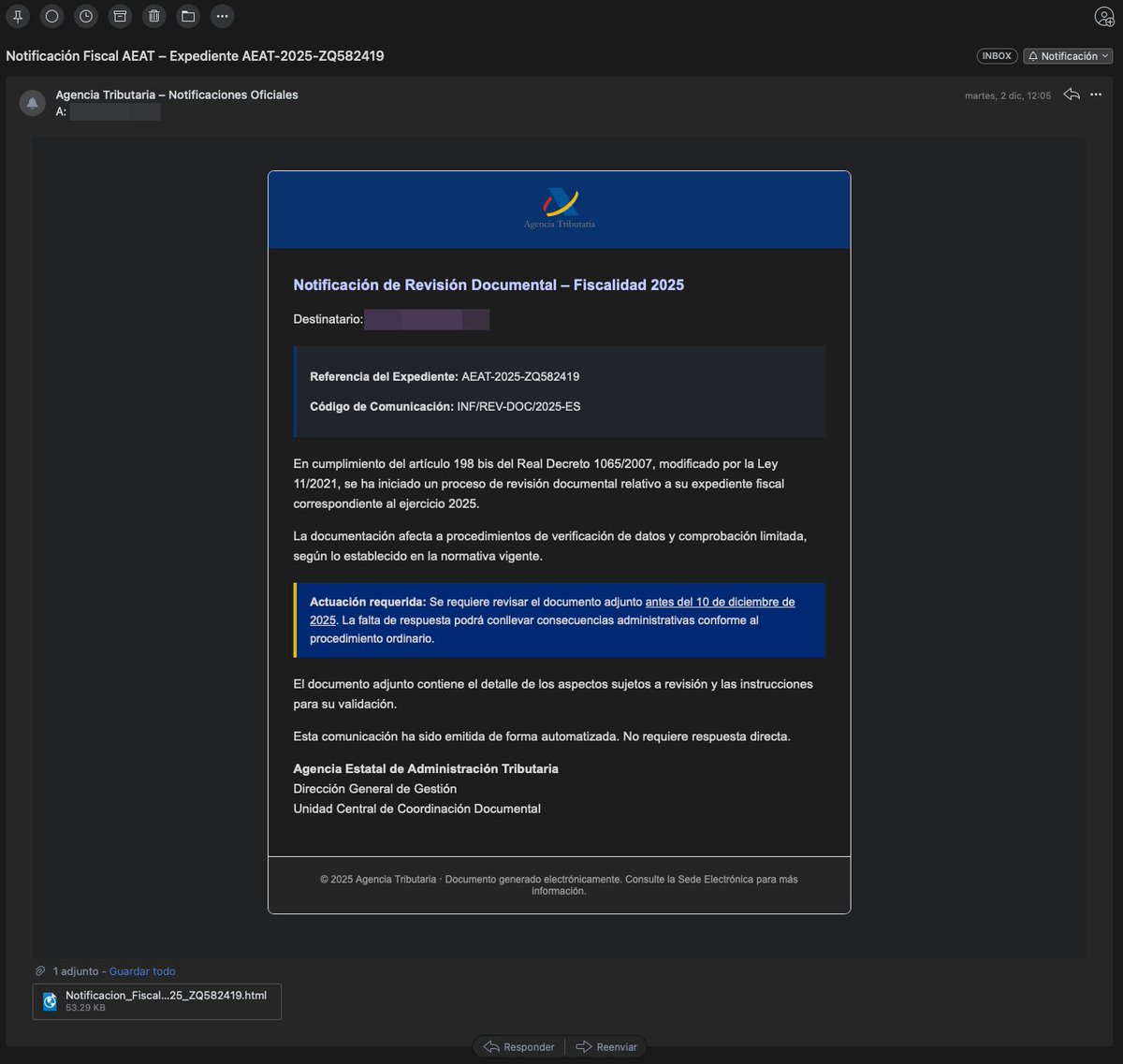1123x1064 pixels.
Task: Click the '53.29 KB' attachment size text
Action: tap(85, 1008)
